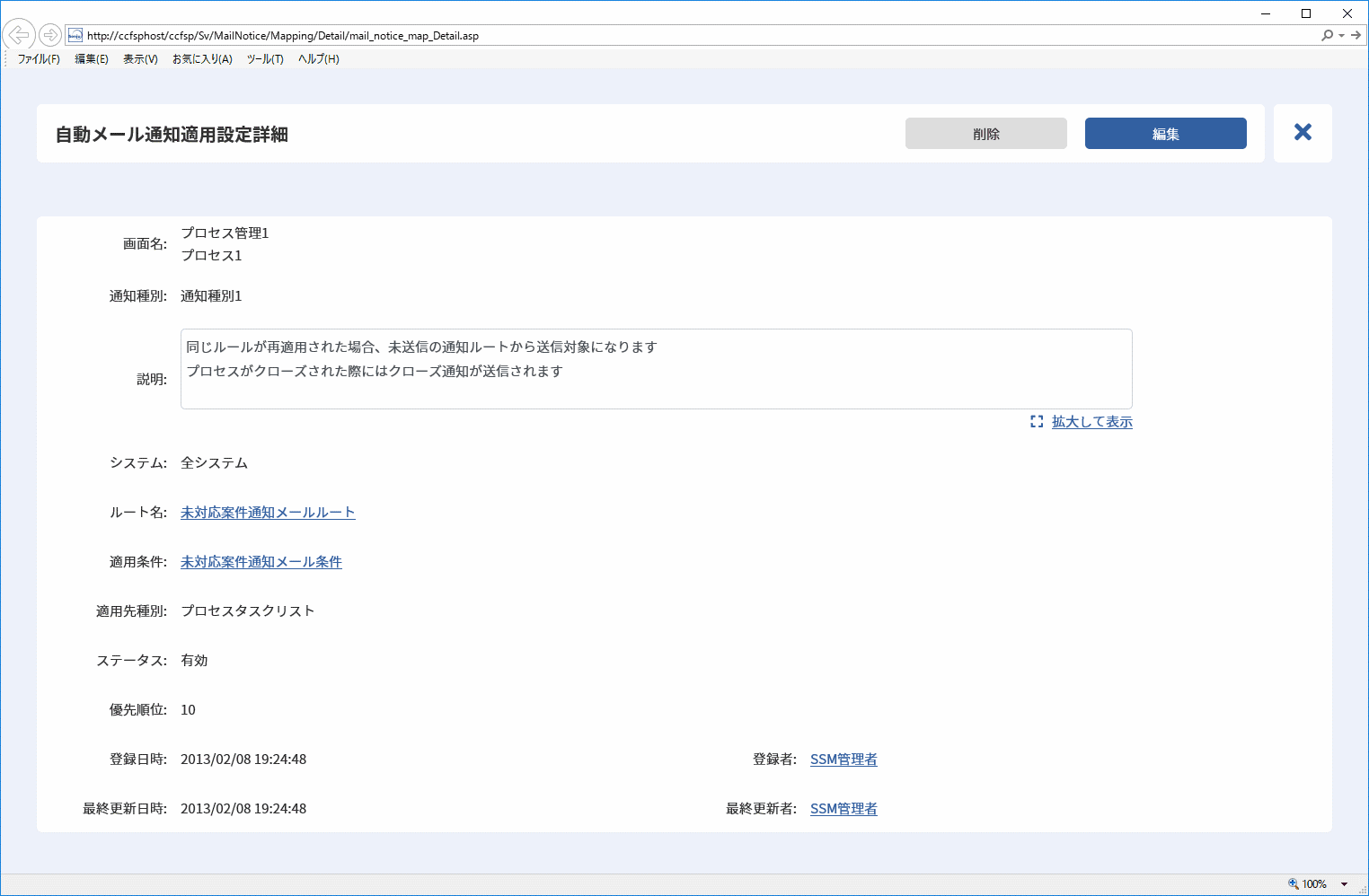
Task: Close the detail panel with X icon
Action: [1303, 133]
